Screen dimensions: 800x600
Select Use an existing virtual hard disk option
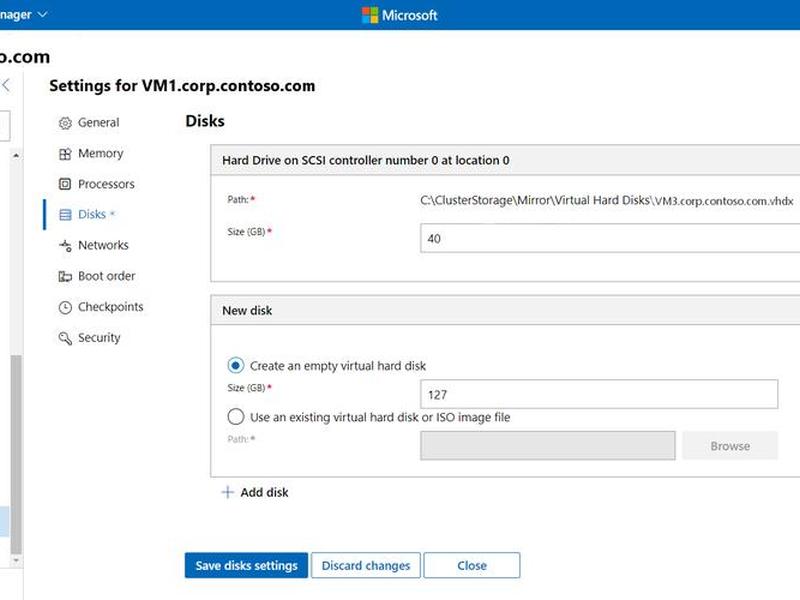(x=235, y=417)
